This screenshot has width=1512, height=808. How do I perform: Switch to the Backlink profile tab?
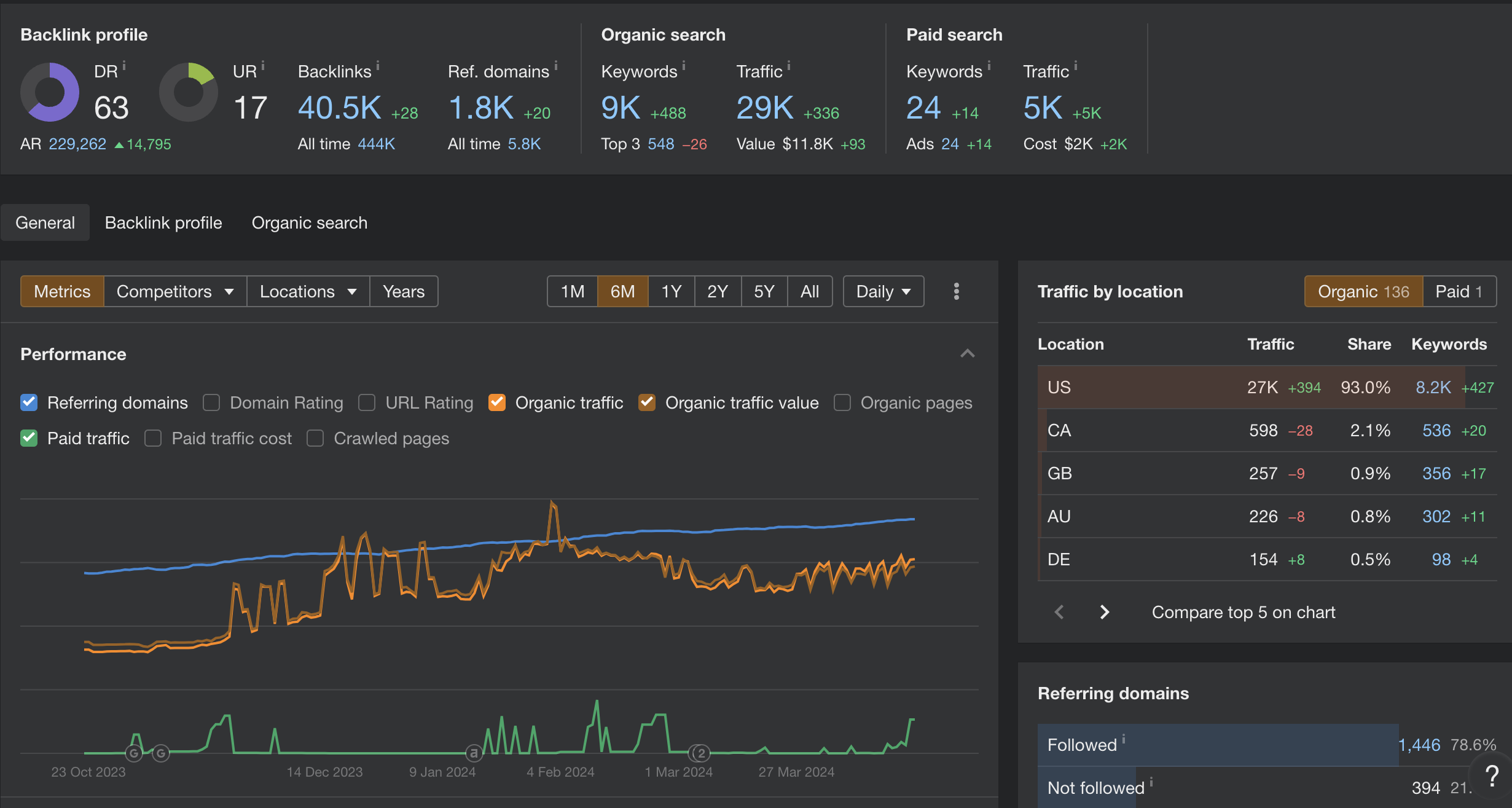(163, 222)
